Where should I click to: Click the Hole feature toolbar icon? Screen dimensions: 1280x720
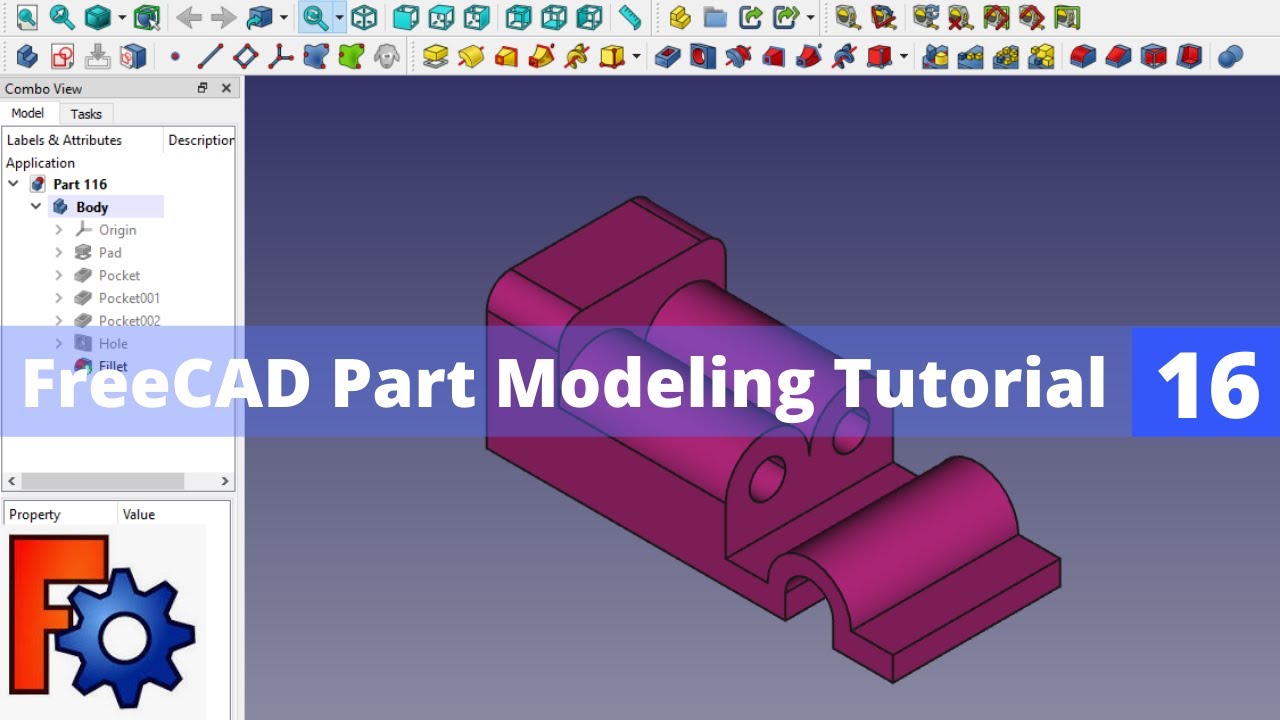[x=703, y=56]
